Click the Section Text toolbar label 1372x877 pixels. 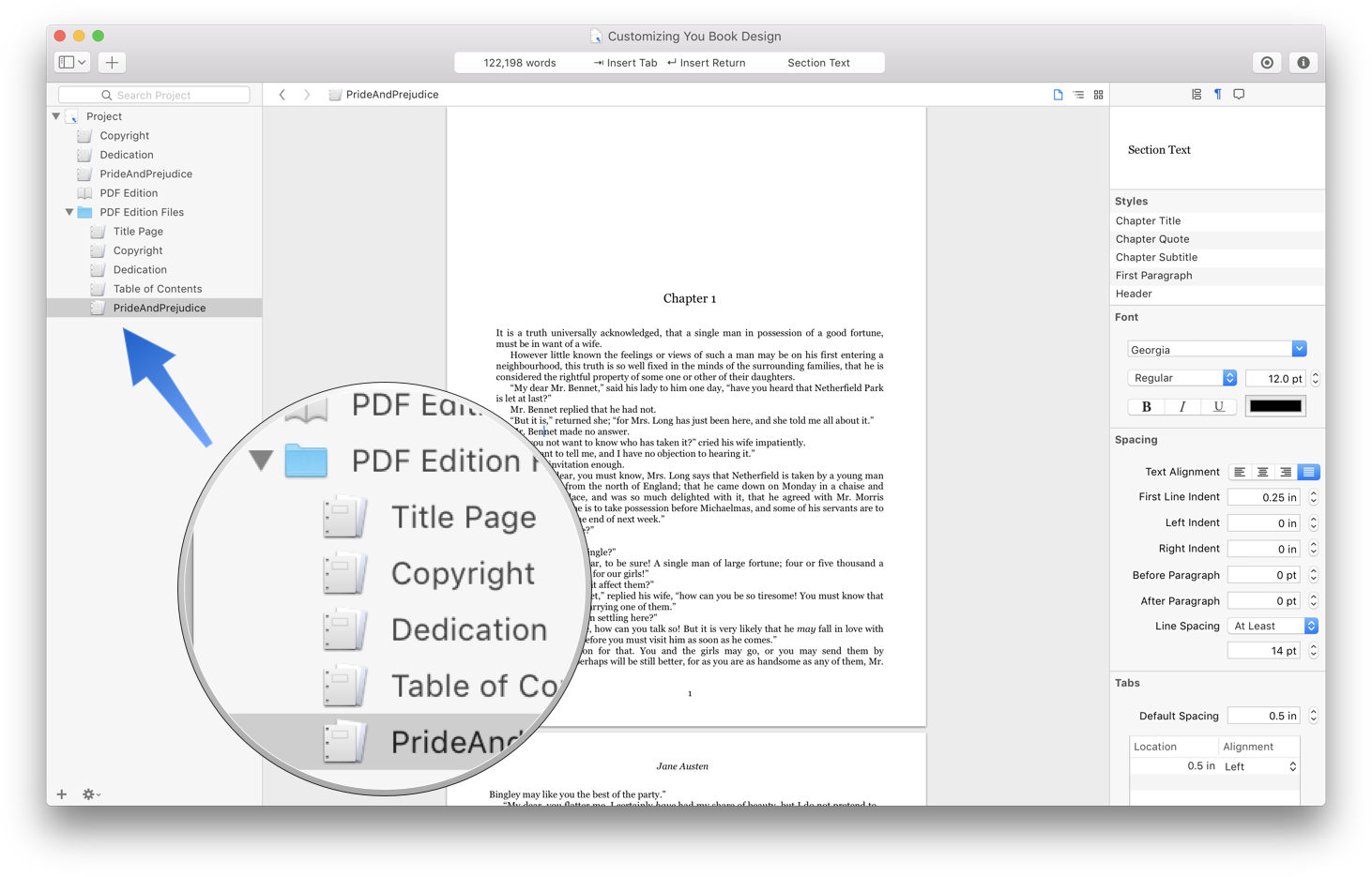818,63
